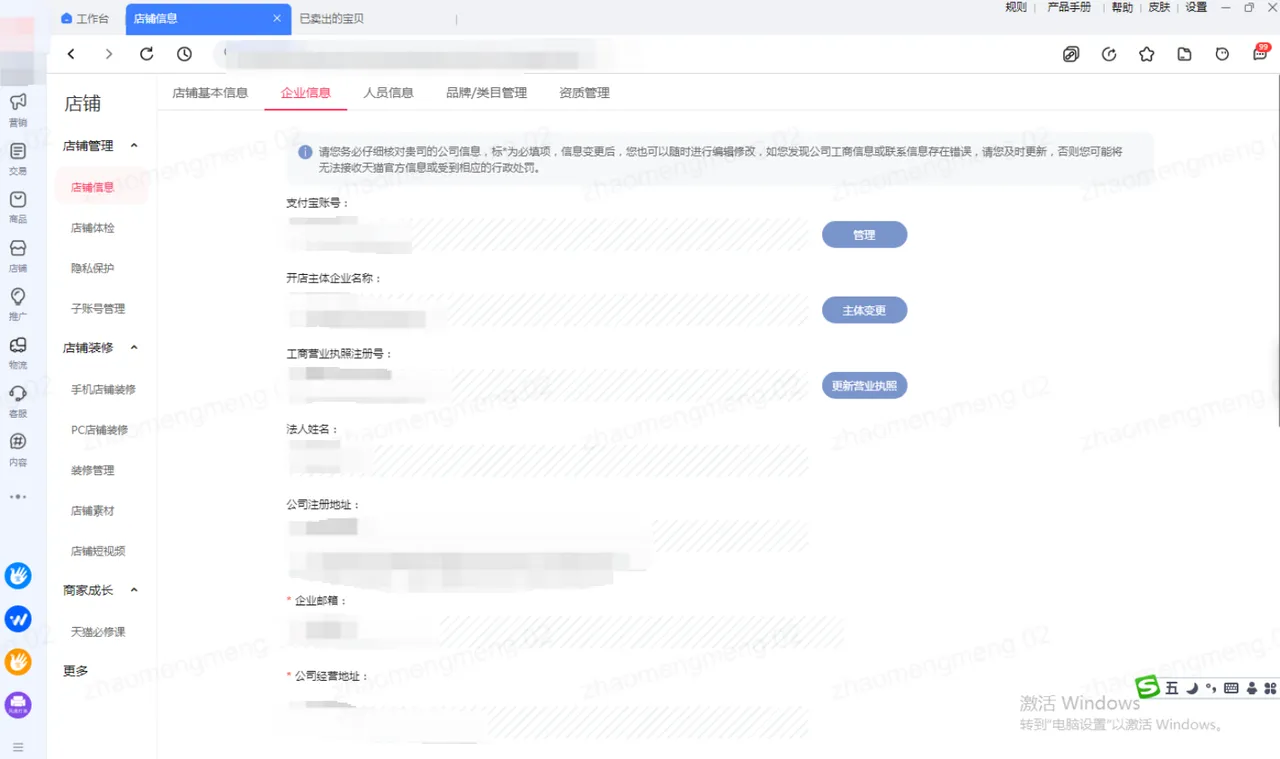The width and height of the screenshot is (1280, 759).
Task: Switch Sogou input method to 五 mode
Action: (x=1170, y=688)
